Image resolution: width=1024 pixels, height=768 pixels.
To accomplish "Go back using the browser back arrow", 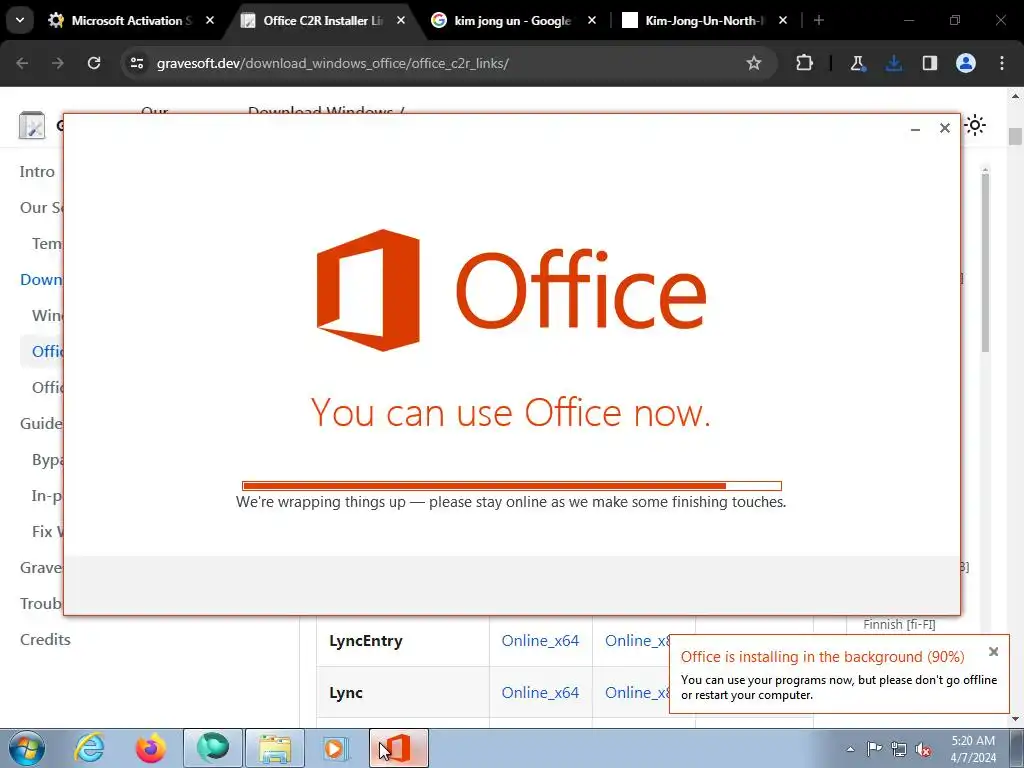I will (22, 63).
